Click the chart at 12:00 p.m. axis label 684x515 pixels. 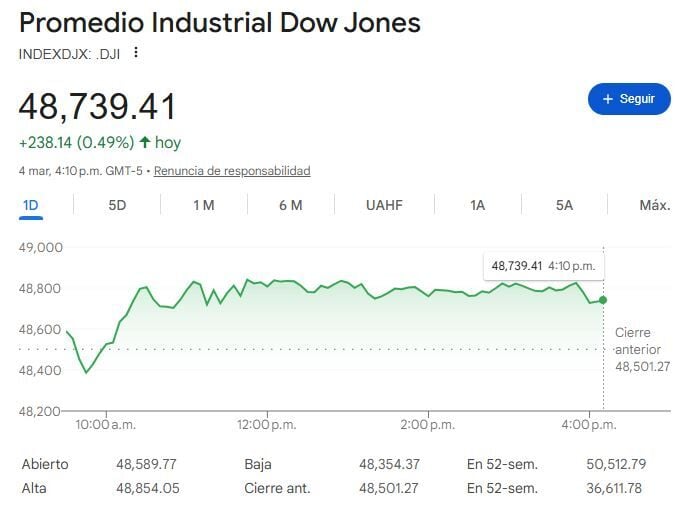(269, 425)
